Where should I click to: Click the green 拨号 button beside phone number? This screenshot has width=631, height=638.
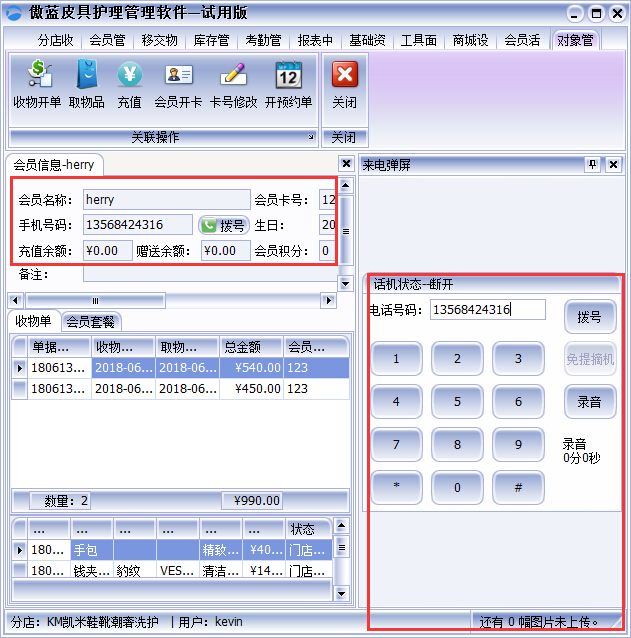[x=223, y=225]
